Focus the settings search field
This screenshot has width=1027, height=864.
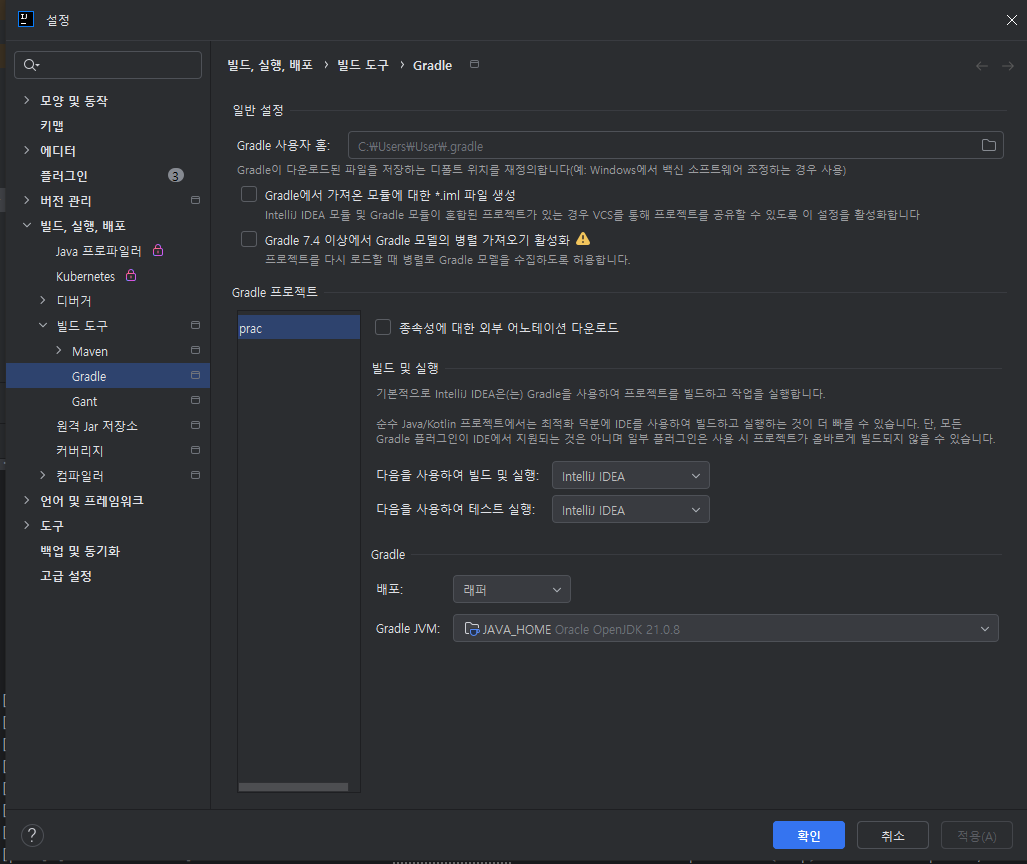coord(108,65)
